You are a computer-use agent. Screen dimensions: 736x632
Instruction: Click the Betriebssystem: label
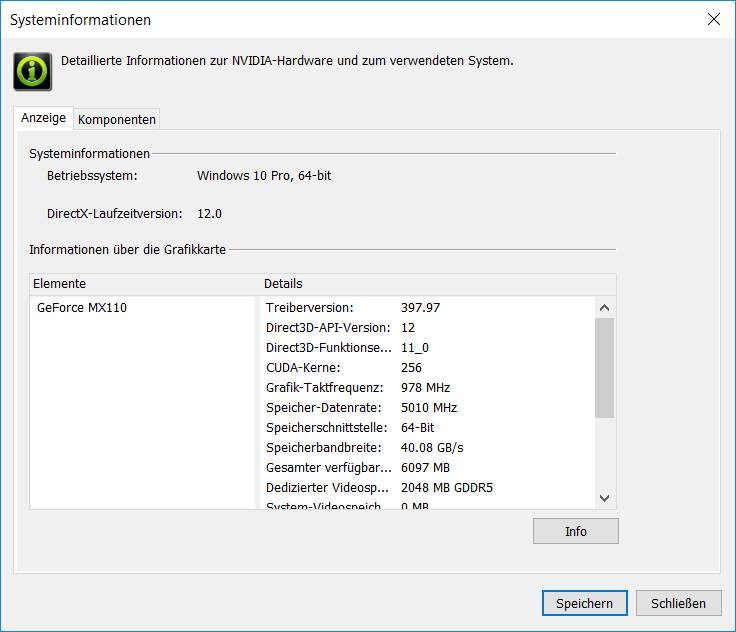click(x=92, y=176)
